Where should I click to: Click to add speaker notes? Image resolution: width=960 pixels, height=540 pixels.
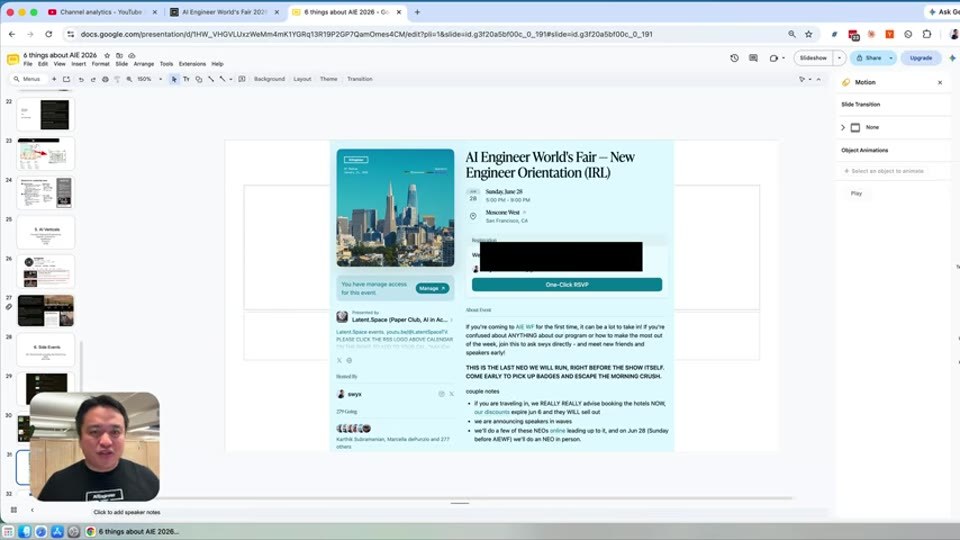pyautogui.click(x=127, y=512)
